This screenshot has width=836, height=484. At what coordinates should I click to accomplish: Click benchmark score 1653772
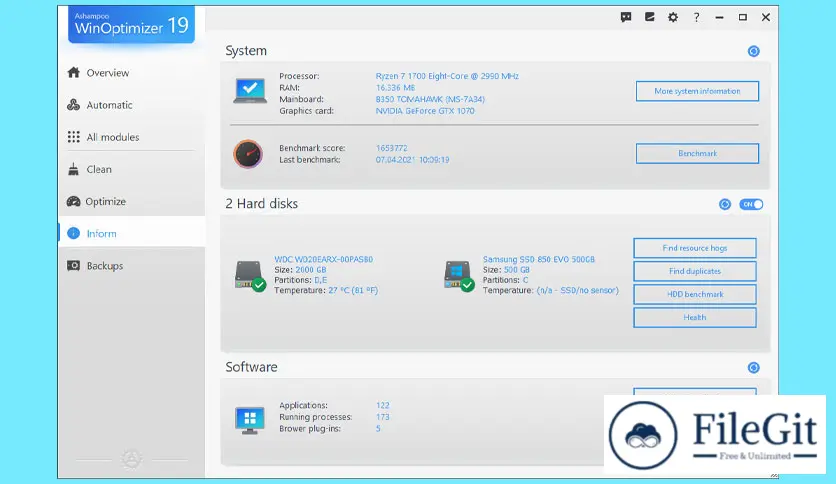point(391,148)
